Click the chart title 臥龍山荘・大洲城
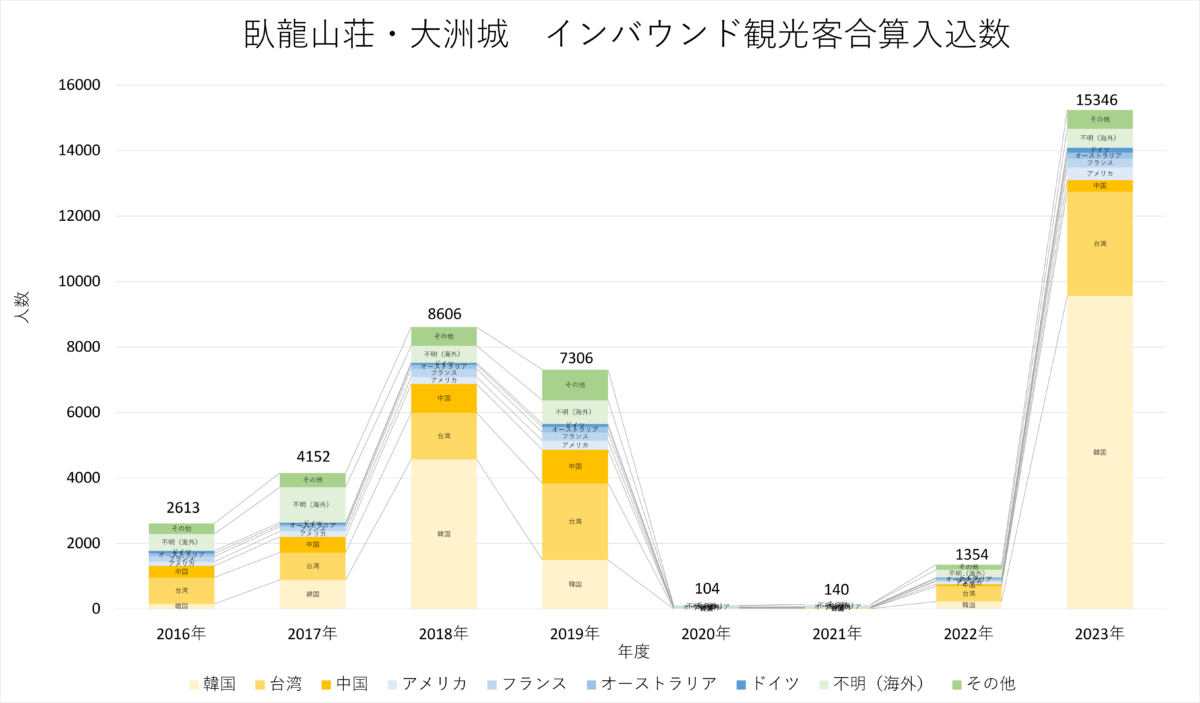Viewport: 1200px width, 703px height. click(378, 35)
